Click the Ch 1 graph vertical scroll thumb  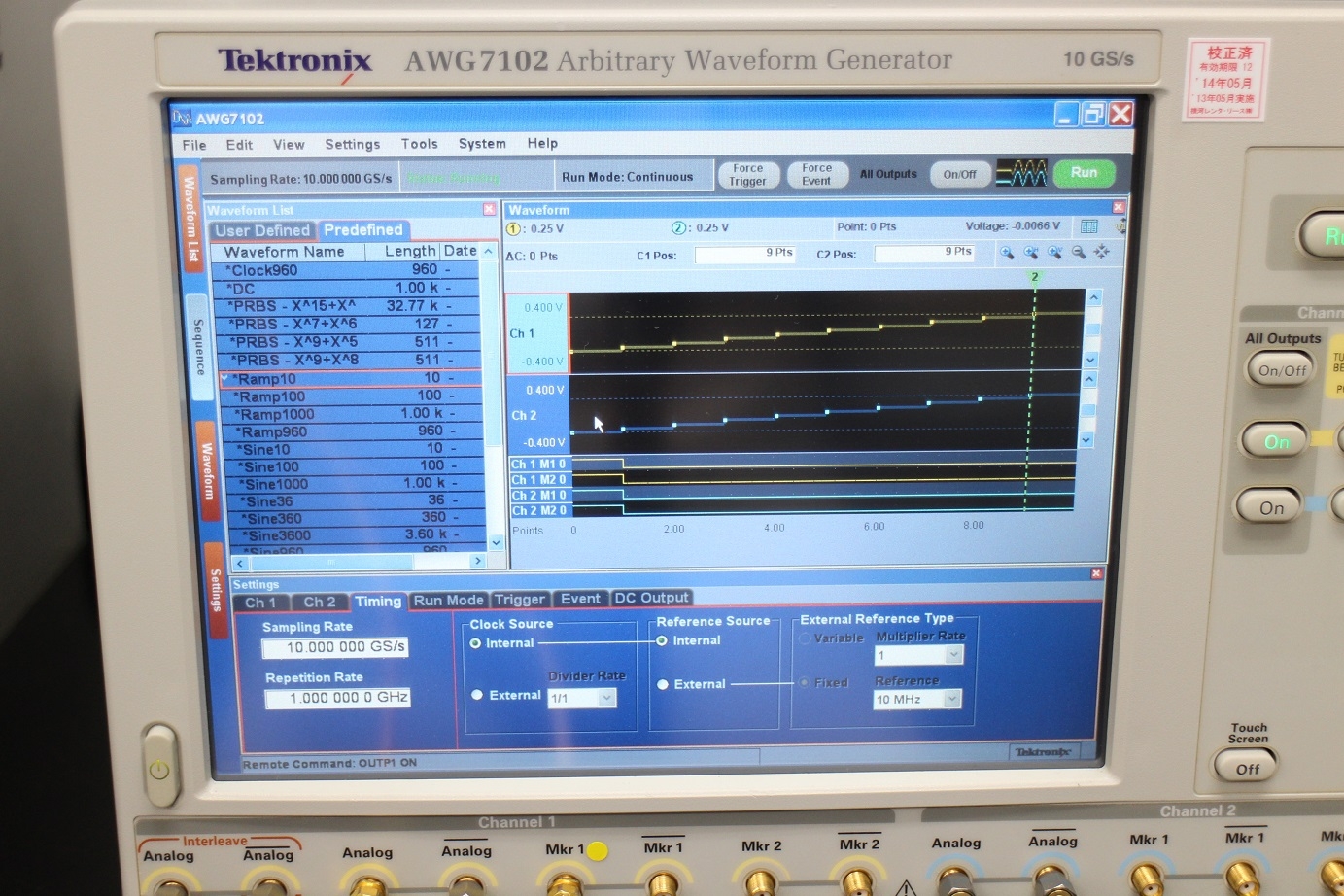pyautogui.click(x=1092, y=329)
